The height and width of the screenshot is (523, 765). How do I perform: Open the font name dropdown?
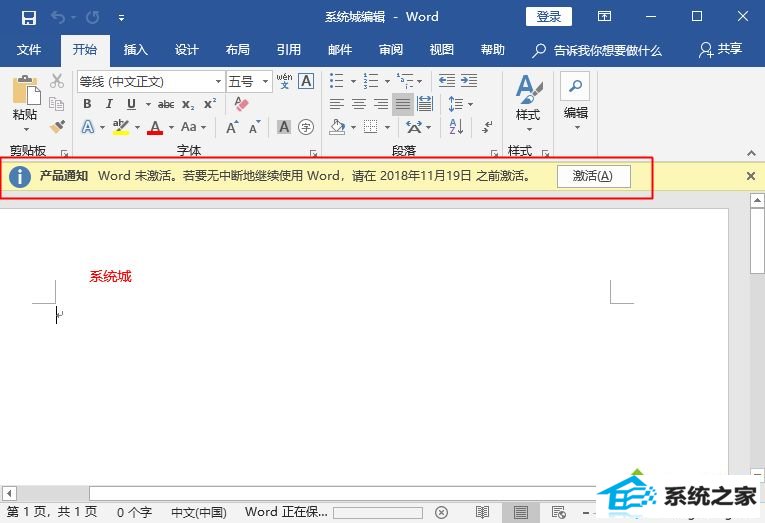coord(218,81)
